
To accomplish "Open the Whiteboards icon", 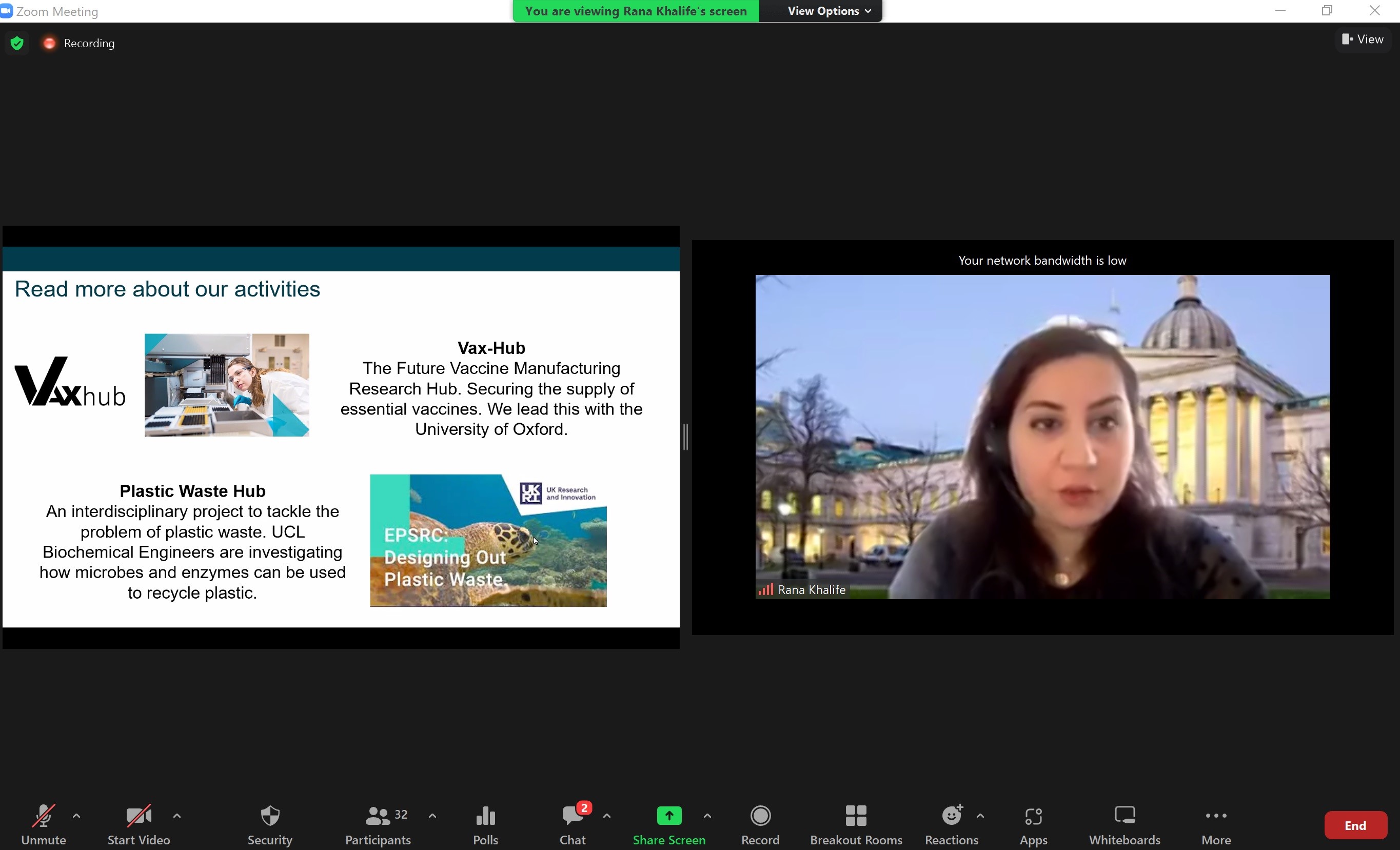I will (1125, 816).
